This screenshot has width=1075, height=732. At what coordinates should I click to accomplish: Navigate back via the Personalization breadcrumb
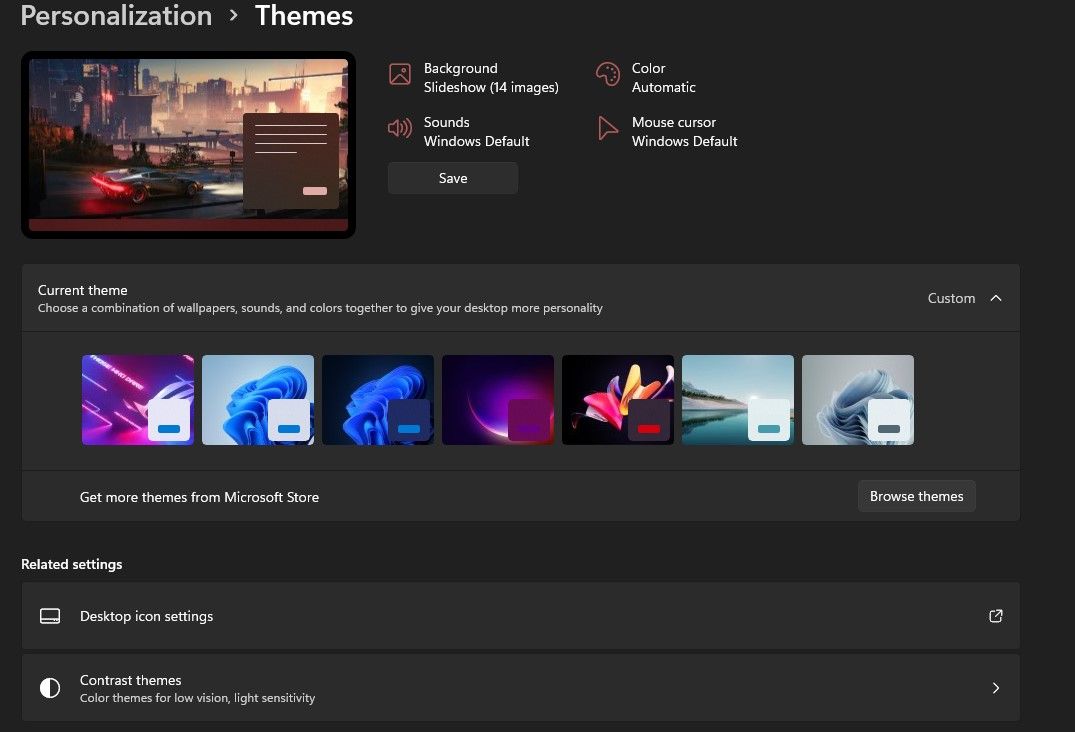(x=115, y=16)
